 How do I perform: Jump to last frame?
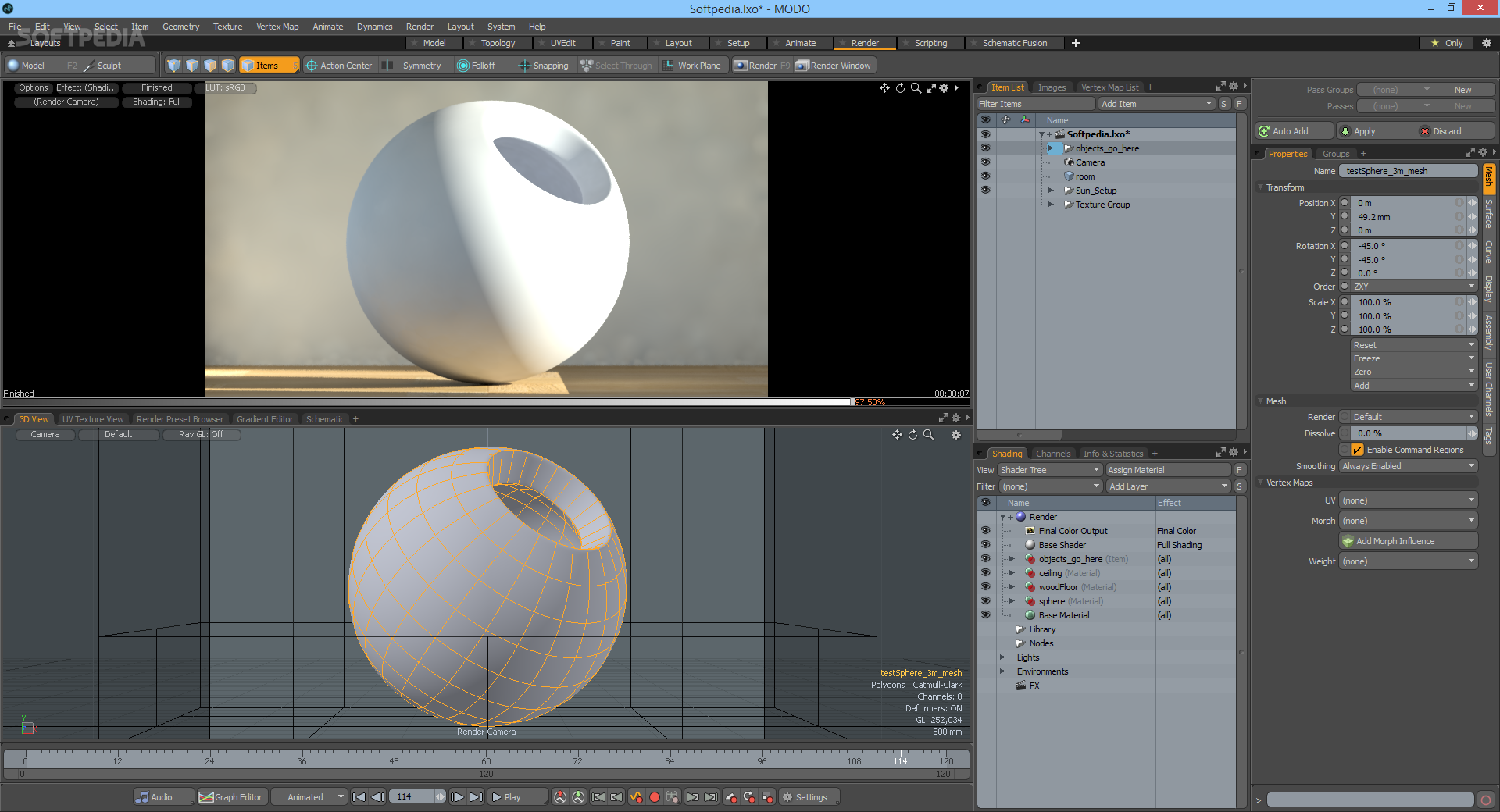click(476, 797)
